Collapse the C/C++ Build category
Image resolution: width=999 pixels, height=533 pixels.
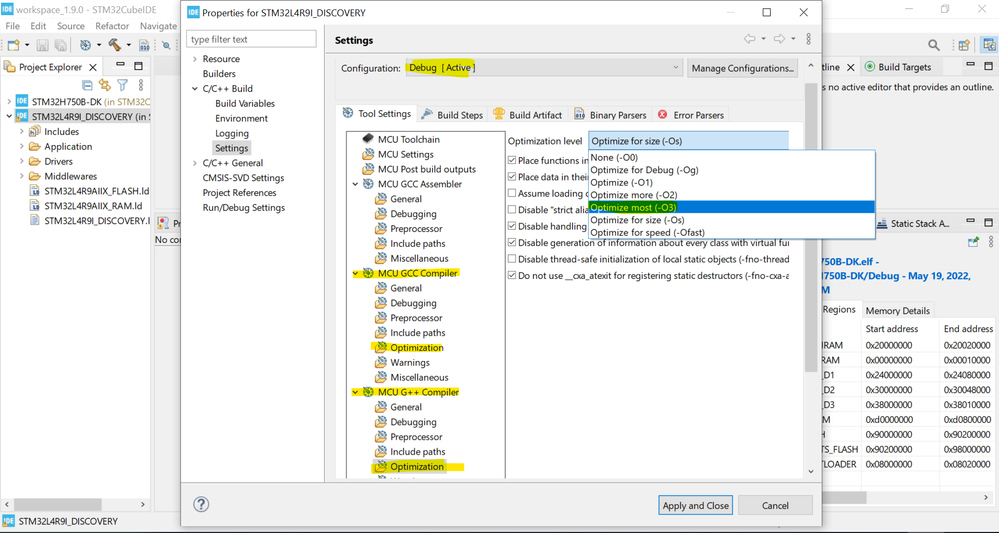[x=195, y=89]
